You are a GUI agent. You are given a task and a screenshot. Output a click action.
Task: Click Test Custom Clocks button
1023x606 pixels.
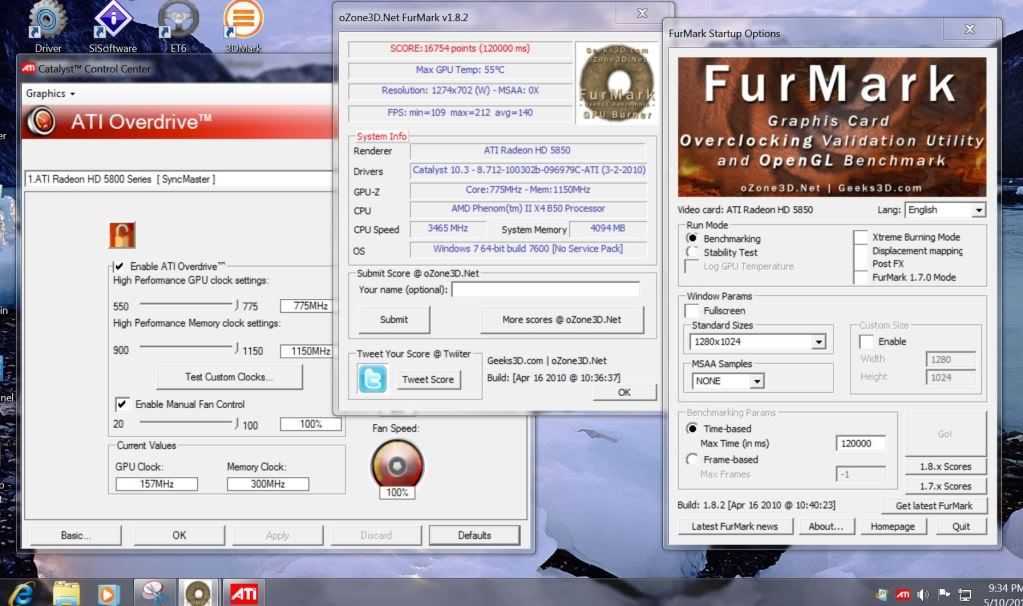[x=229, y=377]
